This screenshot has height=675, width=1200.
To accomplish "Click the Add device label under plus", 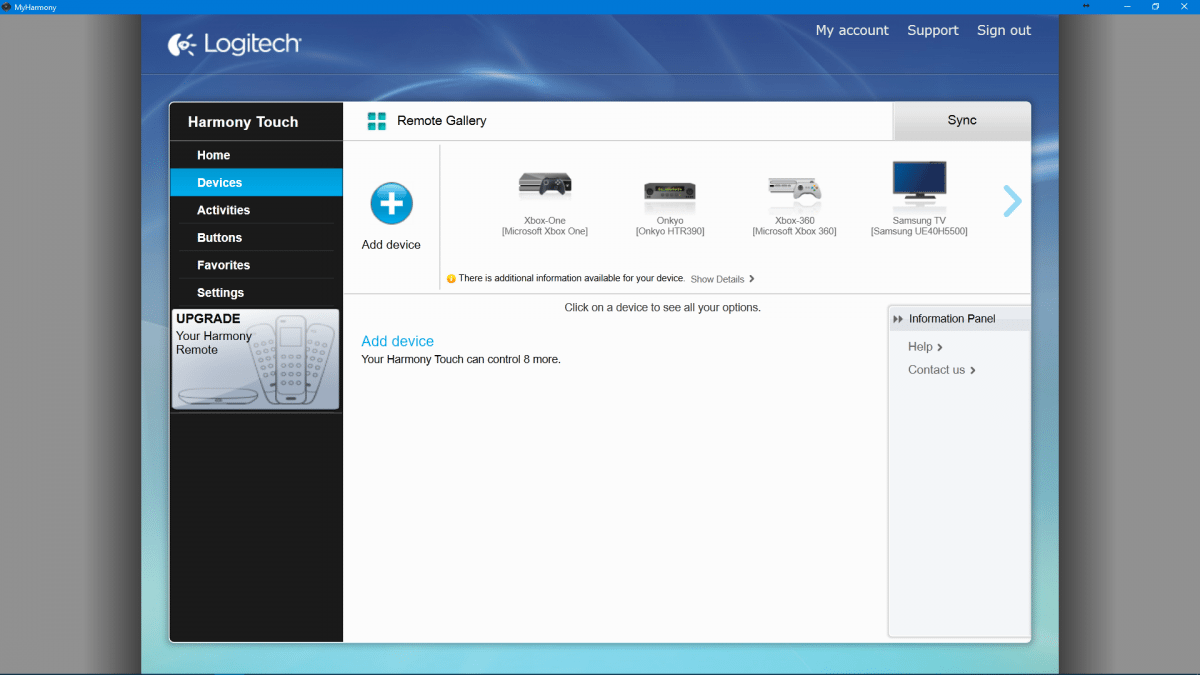I will click(x=391, y=245).
